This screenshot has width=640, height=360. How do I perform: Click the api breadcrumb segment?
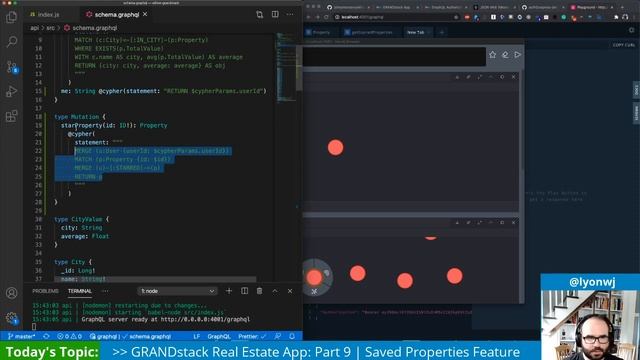click(x=34, y=28)
